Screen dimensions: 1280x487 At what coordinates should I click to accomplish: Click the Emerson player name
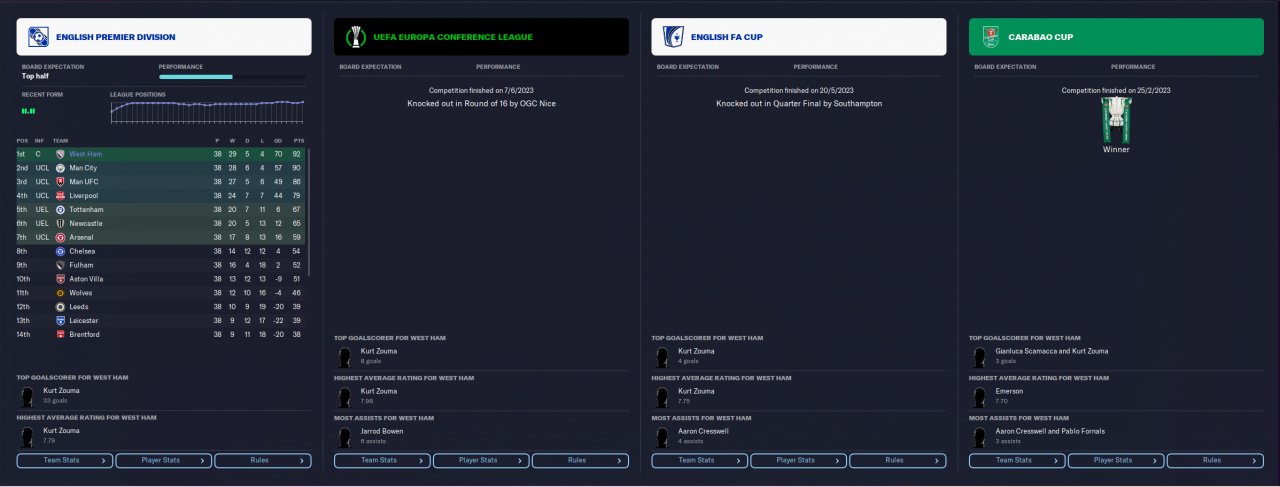pos(1011,391)
